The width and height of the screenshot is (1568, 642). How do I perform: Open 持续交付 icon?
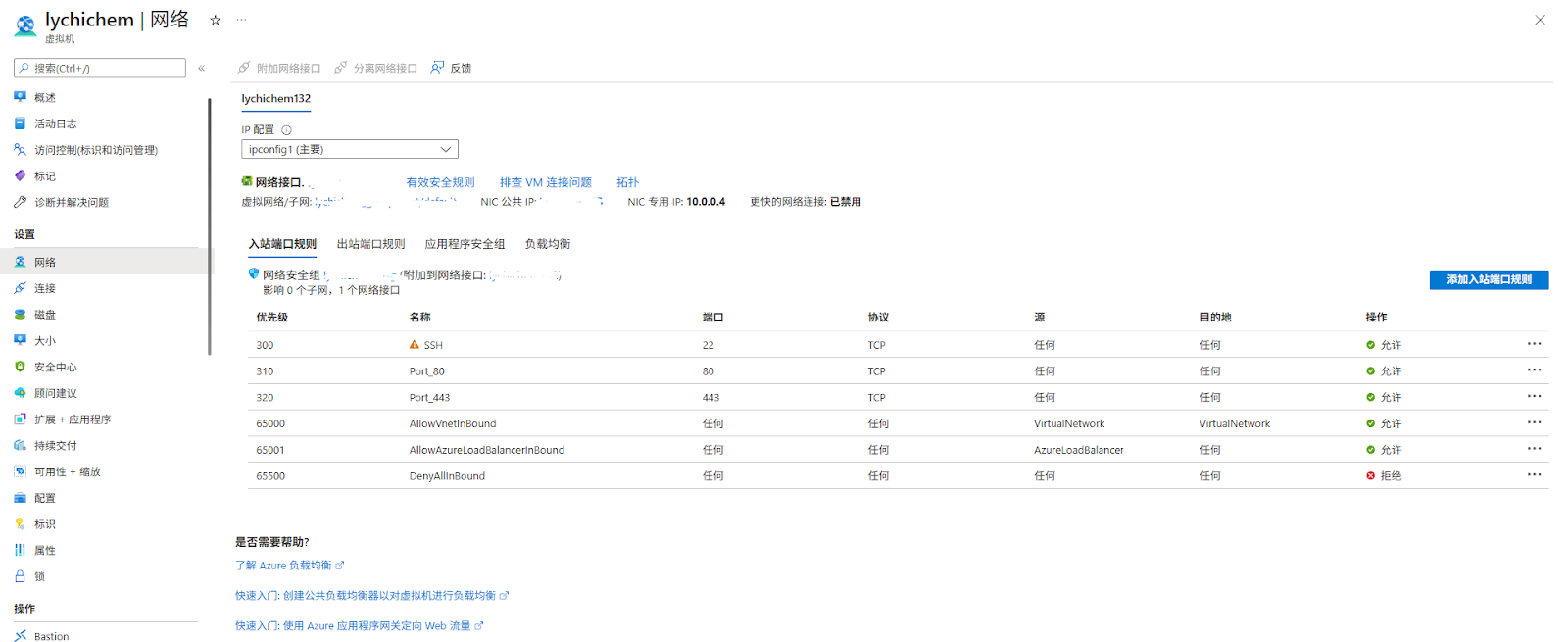[x=20, y=445]
